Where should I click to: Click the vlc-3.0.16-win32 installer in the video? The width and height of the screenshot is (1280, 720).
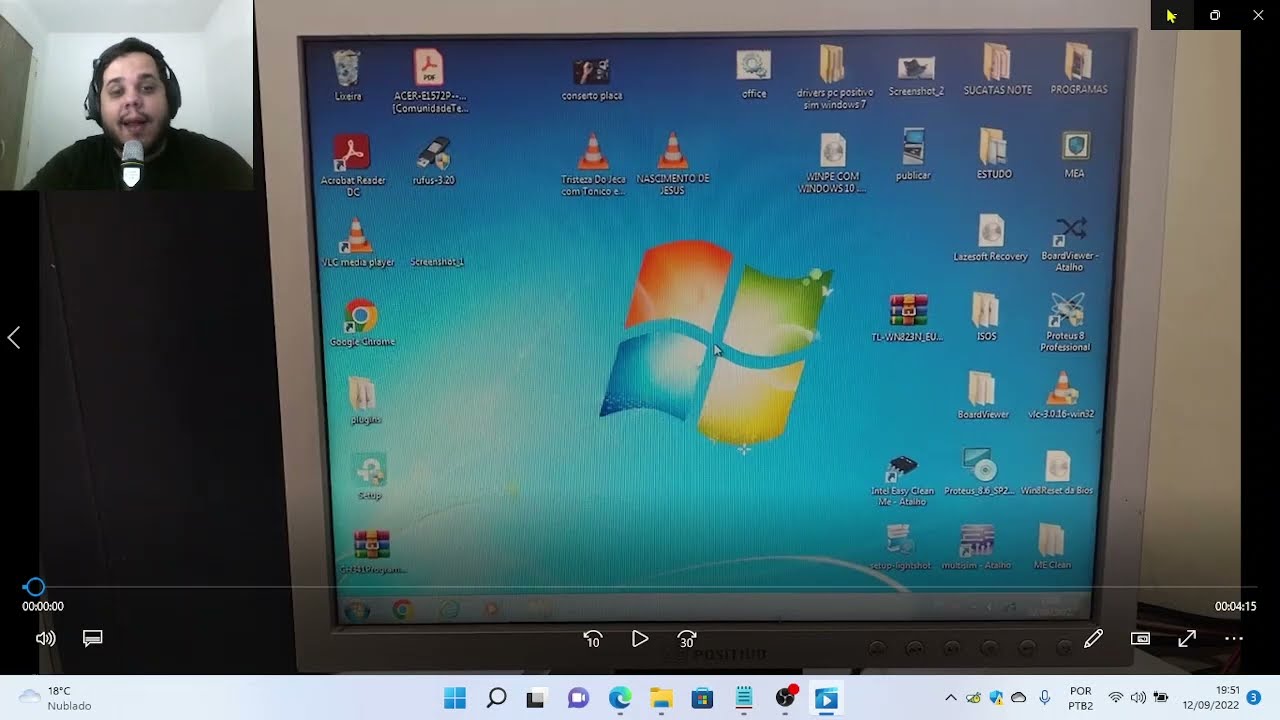pos(1061,395)
